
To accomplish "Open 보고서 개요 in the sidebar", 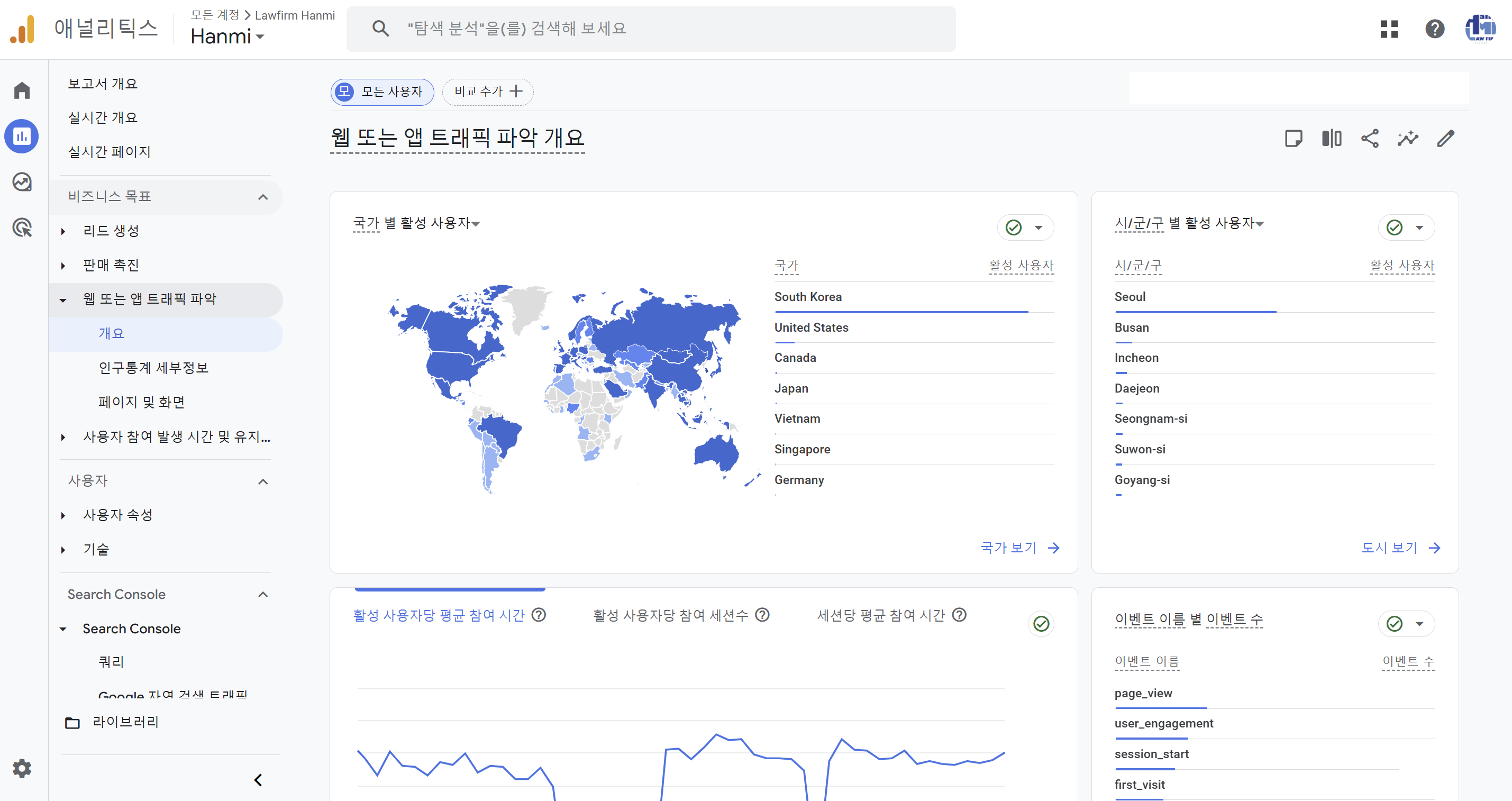I will pos(103,84).
